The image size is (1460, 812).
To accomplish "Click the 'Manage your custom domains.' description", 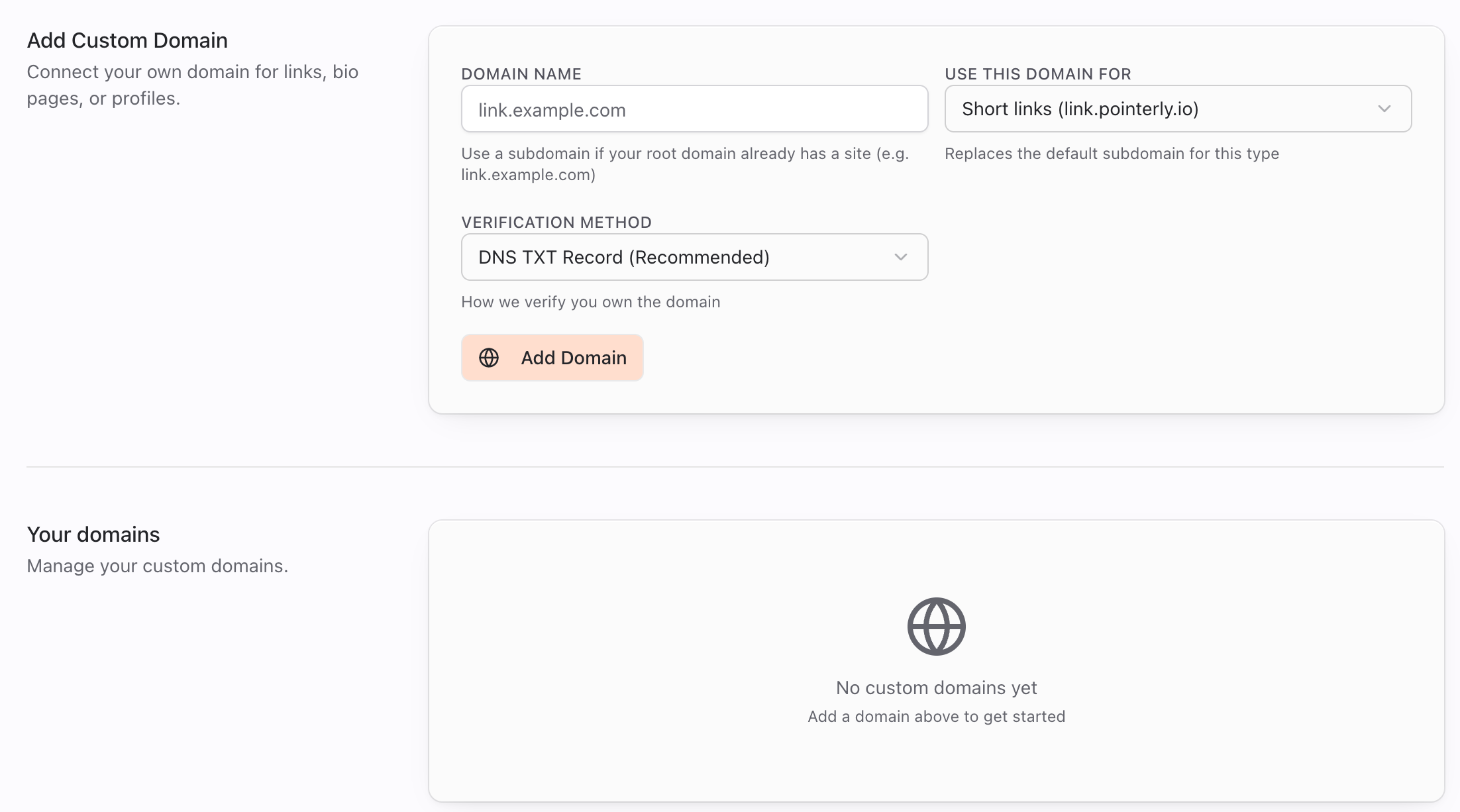I will point(158,566).
